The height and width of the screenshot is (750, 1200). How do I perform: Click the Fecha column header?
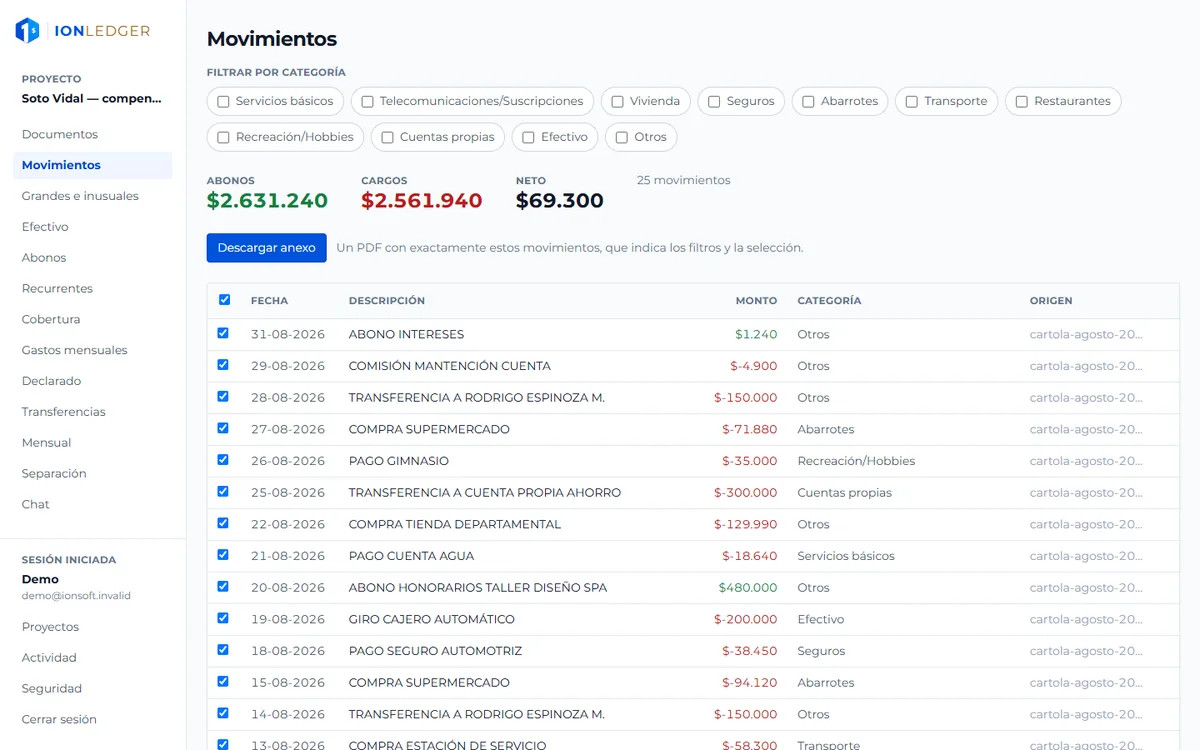pyautogui.click(x=269, y=301)
